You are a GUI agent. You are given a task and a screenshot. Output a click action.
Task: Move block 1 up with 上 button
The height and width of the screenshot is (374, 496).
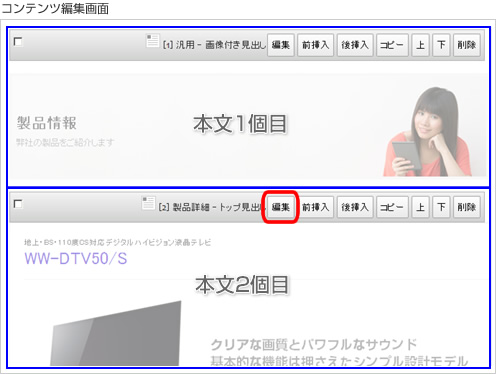(x=420, y=45)
